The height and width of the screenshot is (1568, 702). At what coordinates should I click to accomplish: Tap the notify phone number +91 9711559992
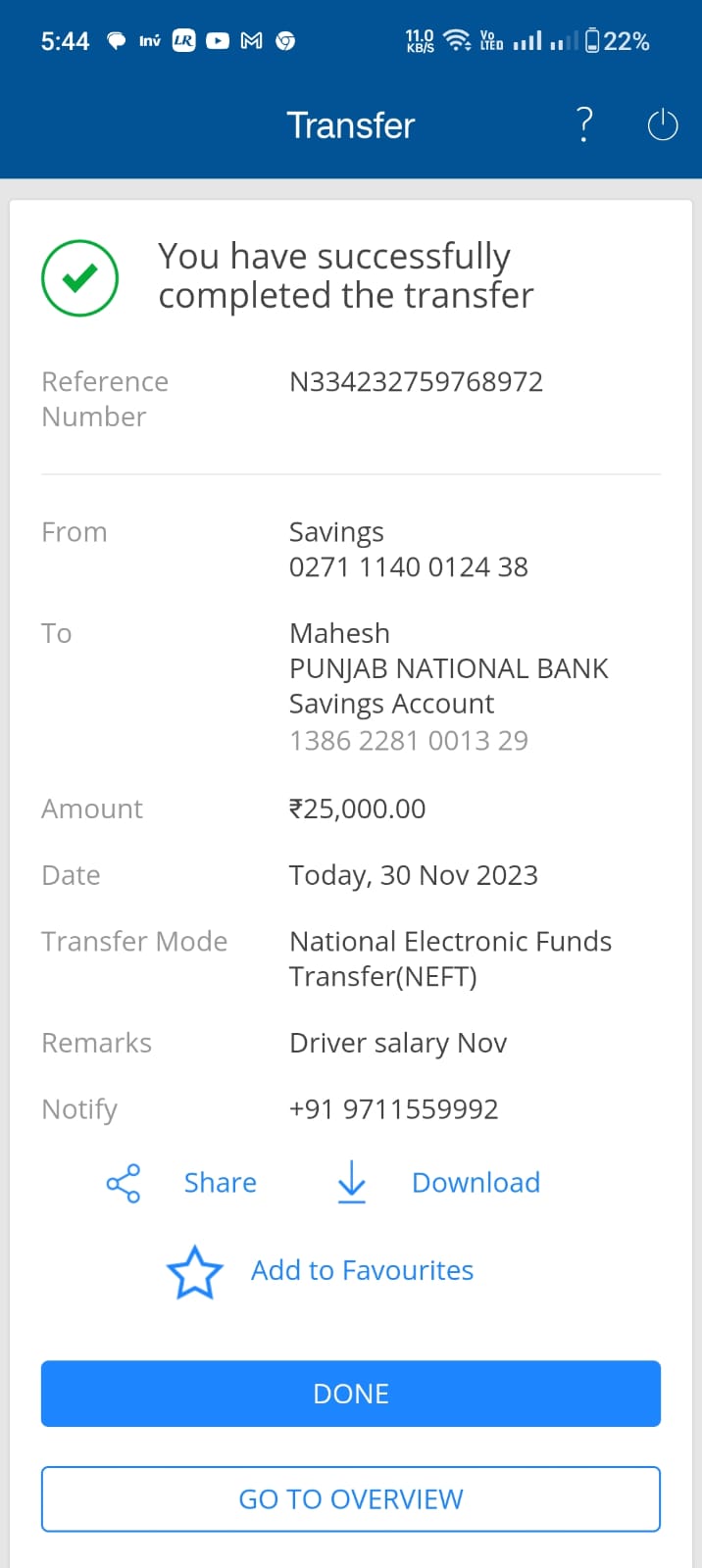(393, 1109)
